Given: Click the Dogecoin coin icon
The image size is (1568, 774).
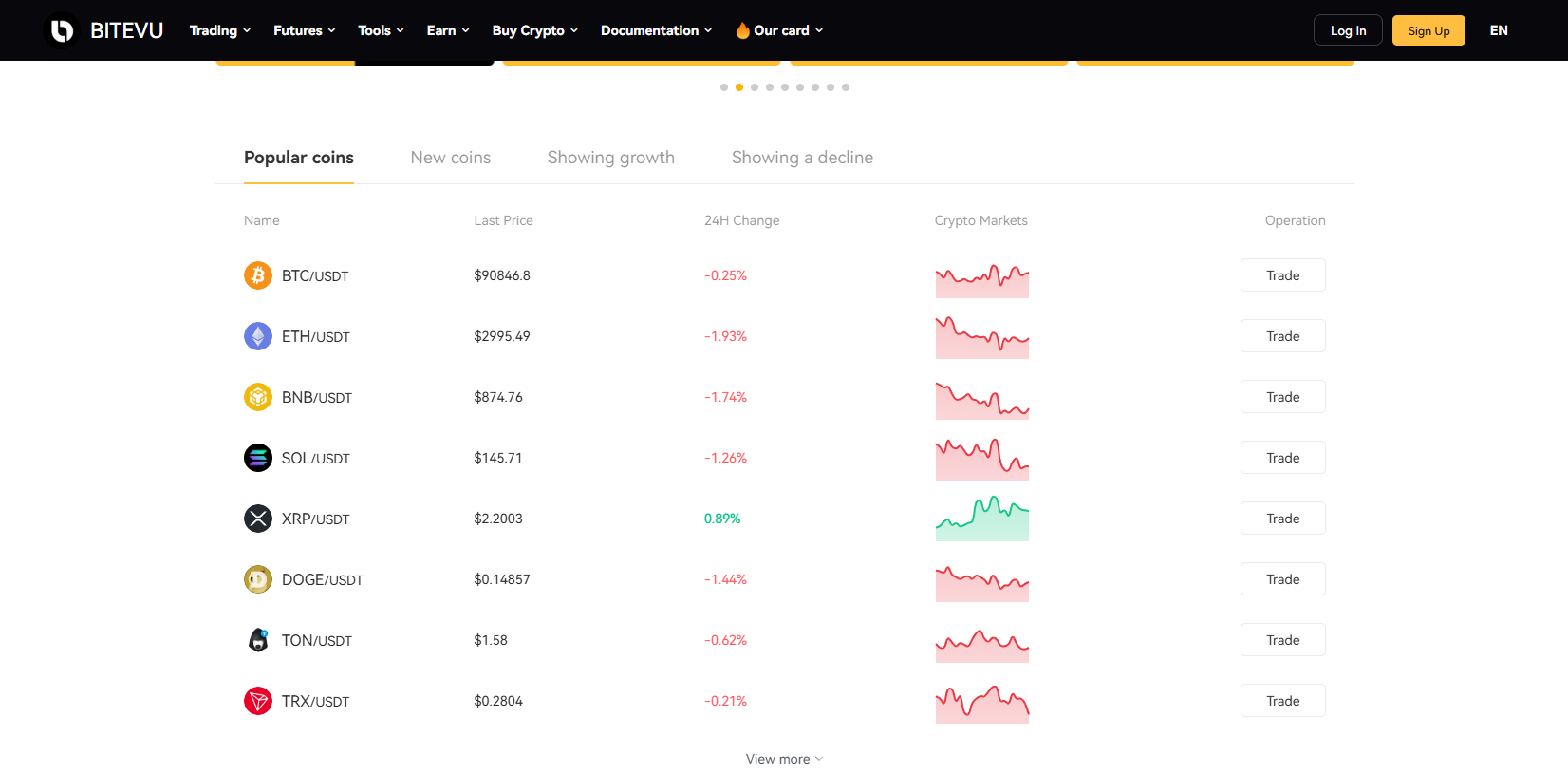Looking at the screenshot, I should coord(258,579).
